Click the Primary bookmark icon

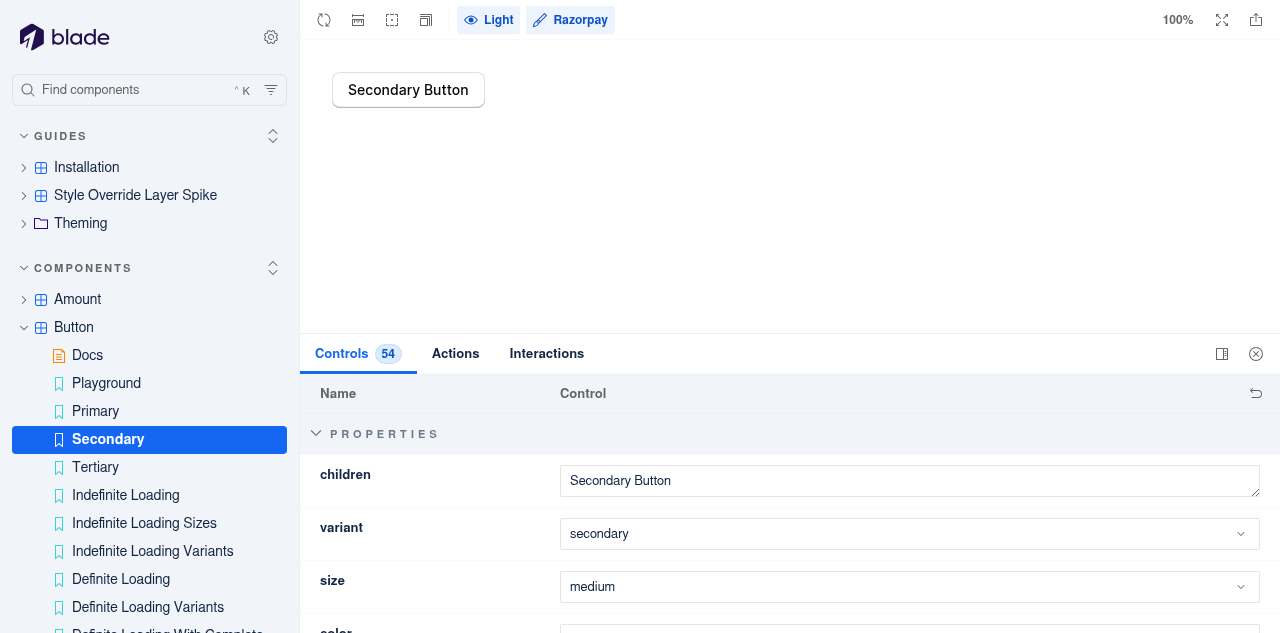[59, 412]
